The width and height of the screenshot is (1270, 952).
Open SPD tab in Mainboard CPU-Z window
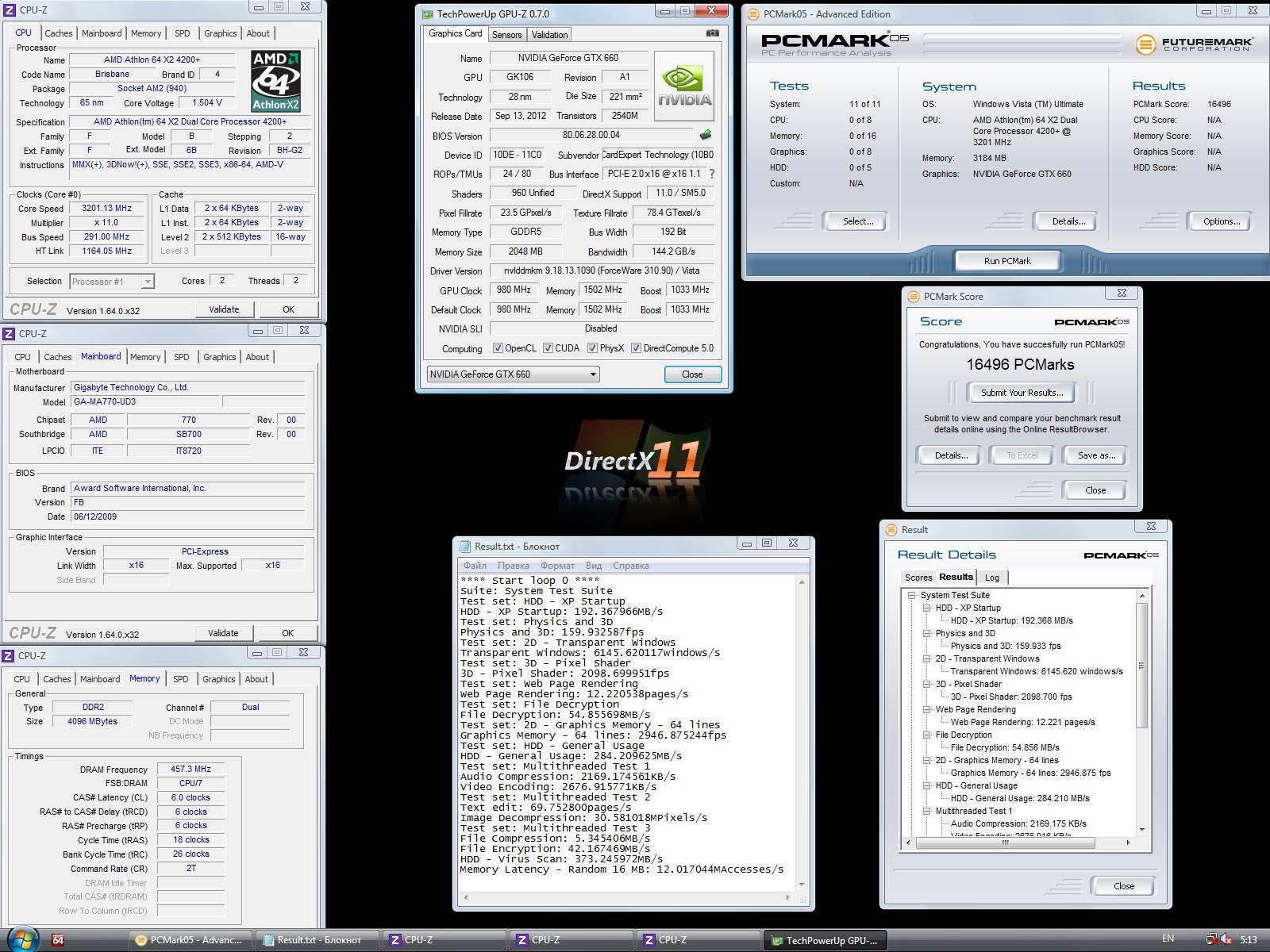[182, 357]
